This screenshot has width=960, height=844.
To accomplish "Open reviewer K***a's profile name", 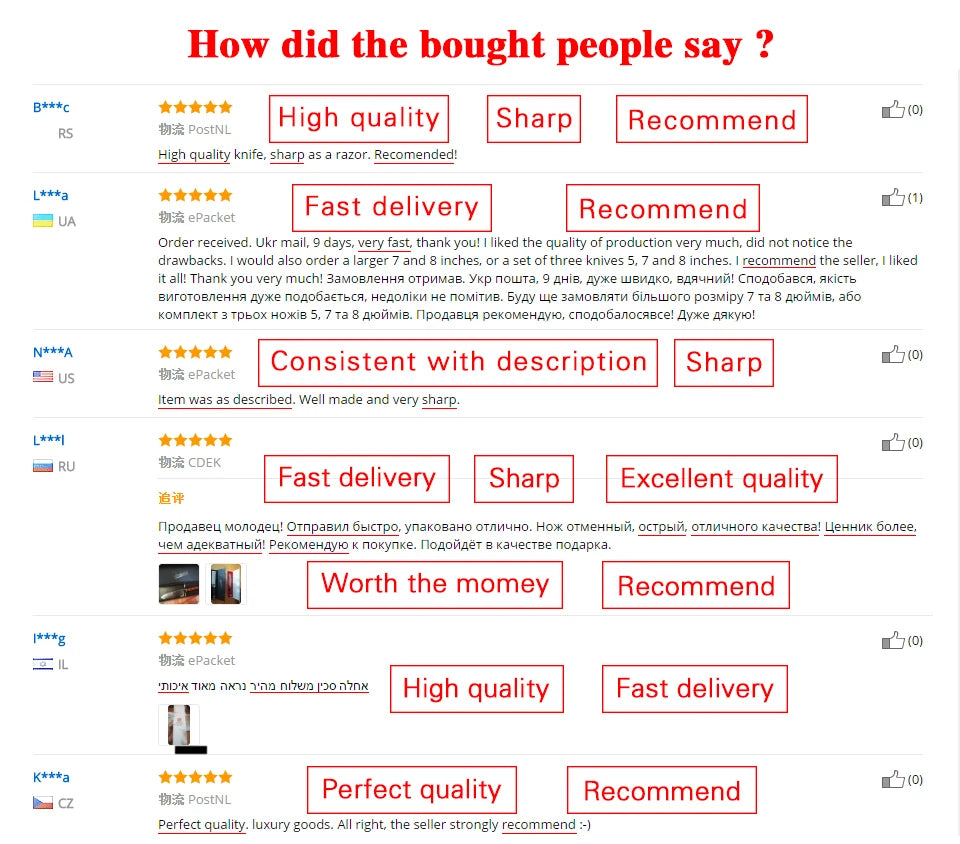I will click(x=51, y=778).
